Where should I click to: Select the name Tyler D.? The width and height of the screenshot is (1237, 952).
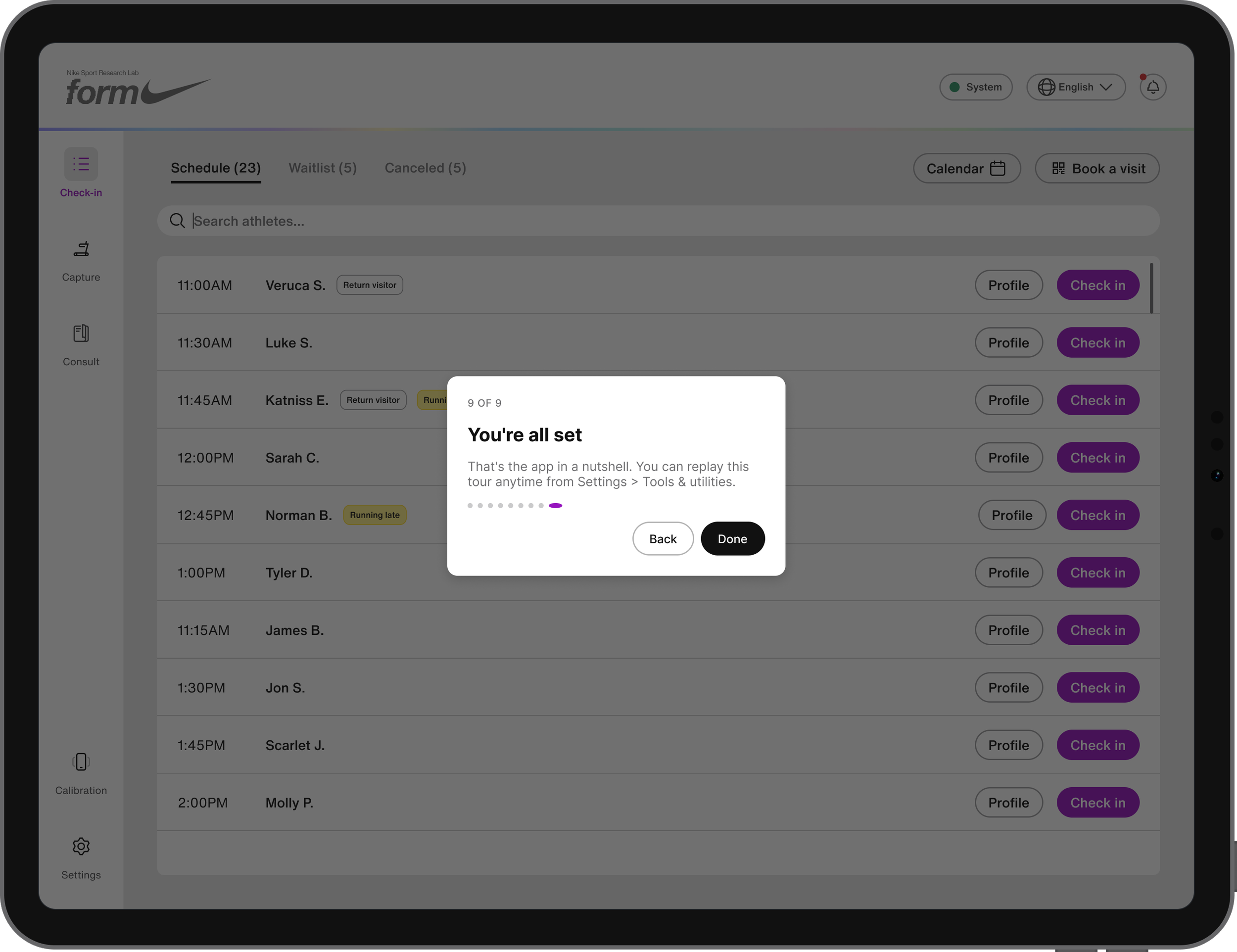point(289,572)
